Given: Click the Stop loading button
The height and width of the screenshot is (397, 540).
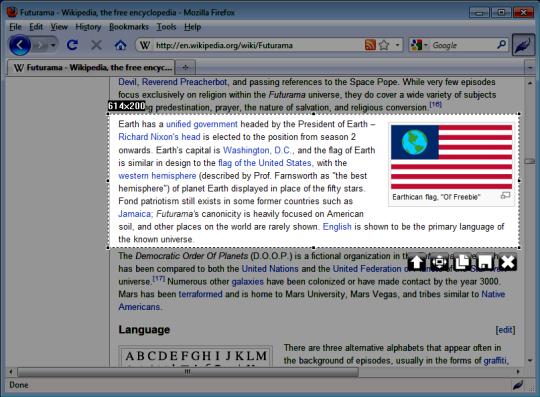Looking at the screenshot, I should point(96,45).
